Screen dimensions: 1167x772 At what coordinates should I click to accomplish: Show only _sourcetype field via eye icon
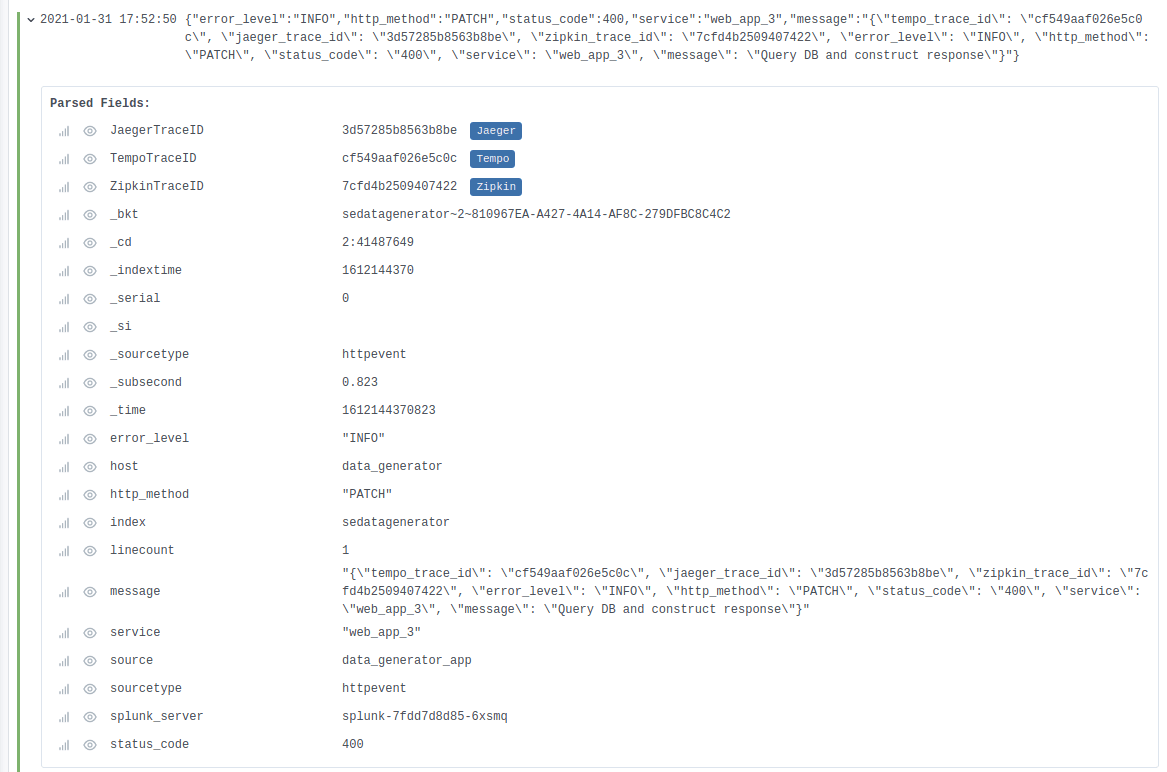(x=90, y=355)
